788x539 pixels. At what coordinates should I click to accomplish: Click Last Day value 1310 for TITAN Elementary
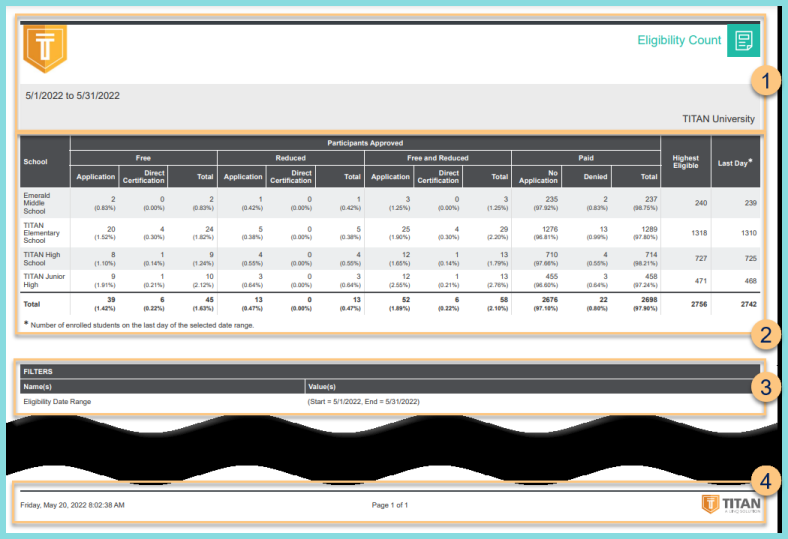tap(749, 233)
